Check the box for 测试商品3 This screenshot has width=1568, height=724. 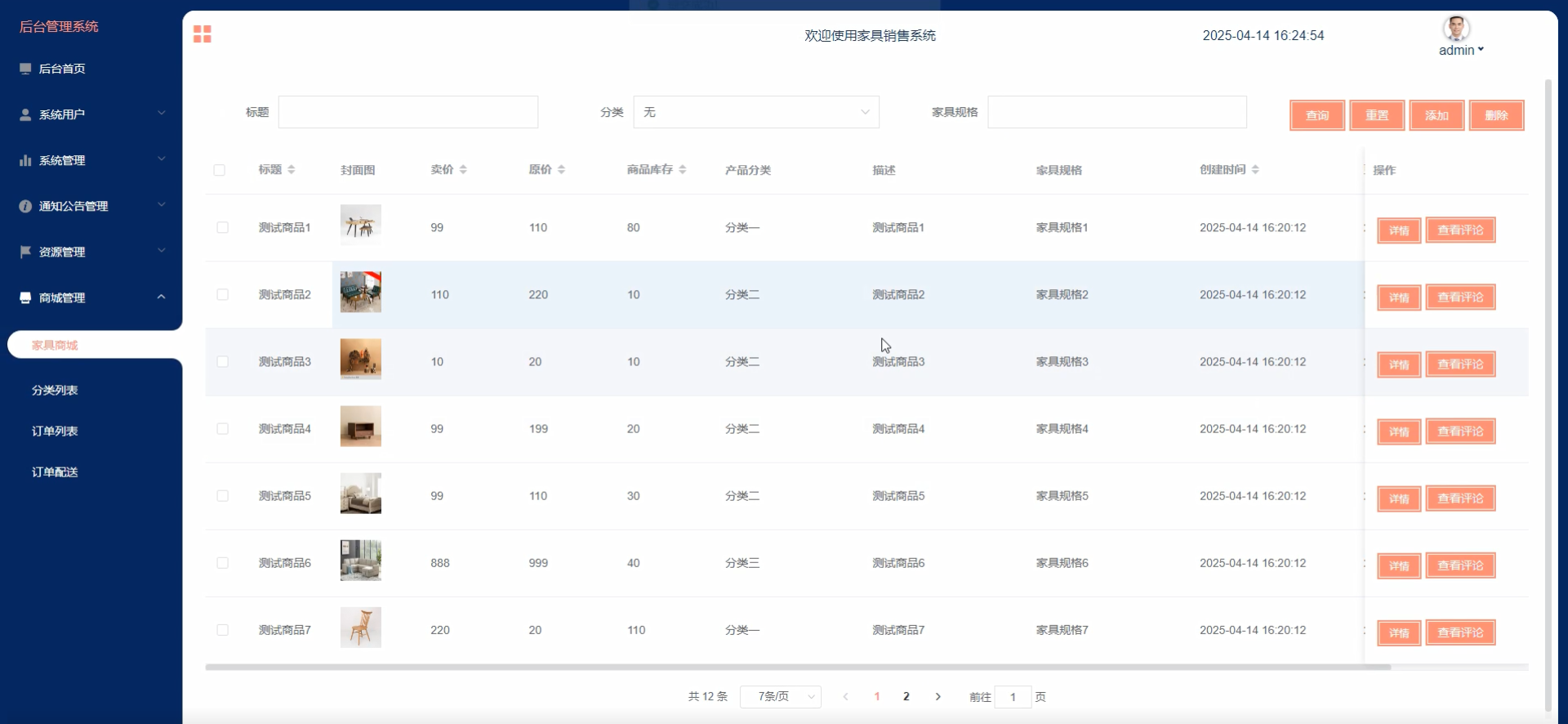click(x=222, y=361)
